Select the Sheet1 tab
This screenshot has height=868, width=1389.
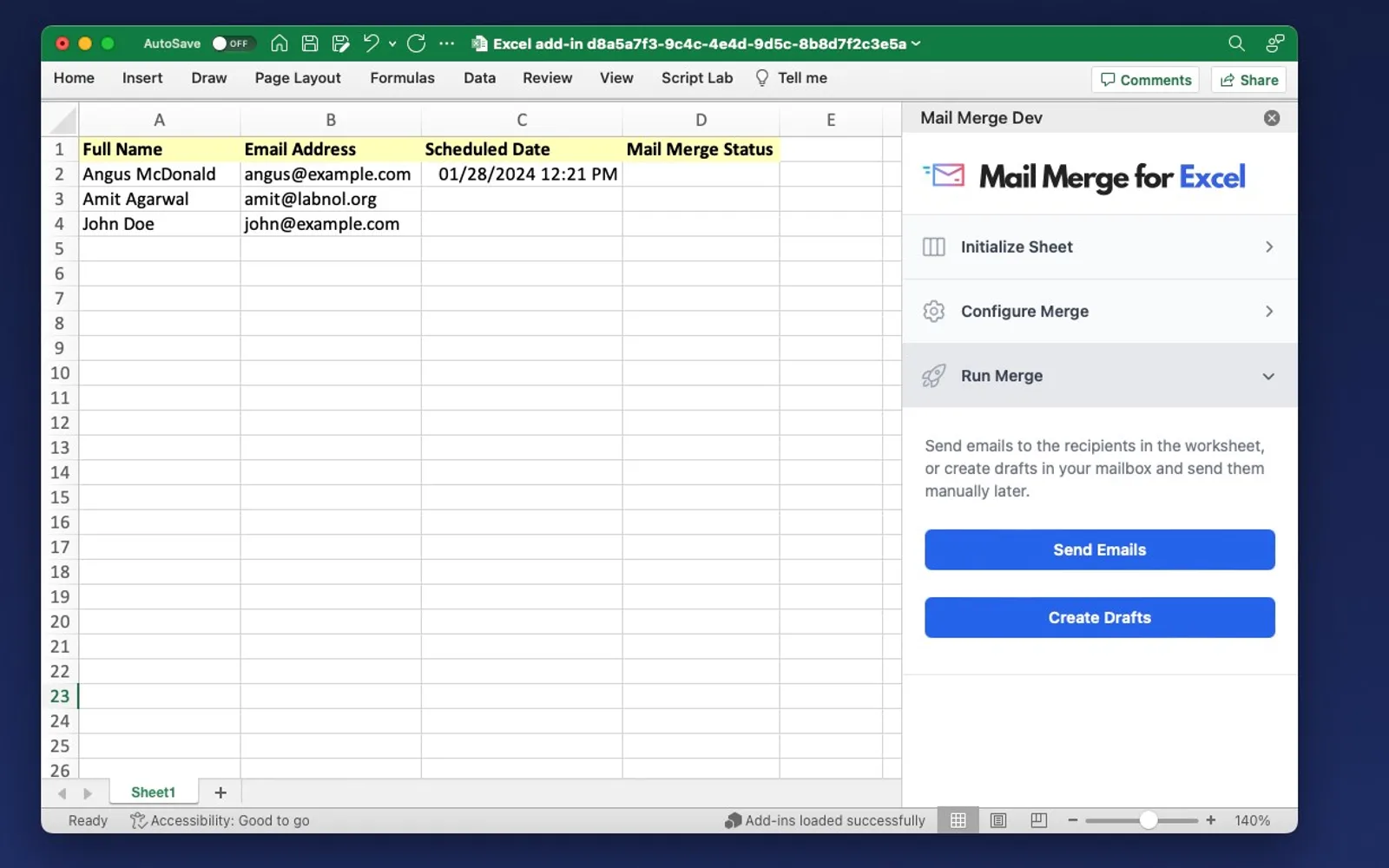click(x=153, y=792)
